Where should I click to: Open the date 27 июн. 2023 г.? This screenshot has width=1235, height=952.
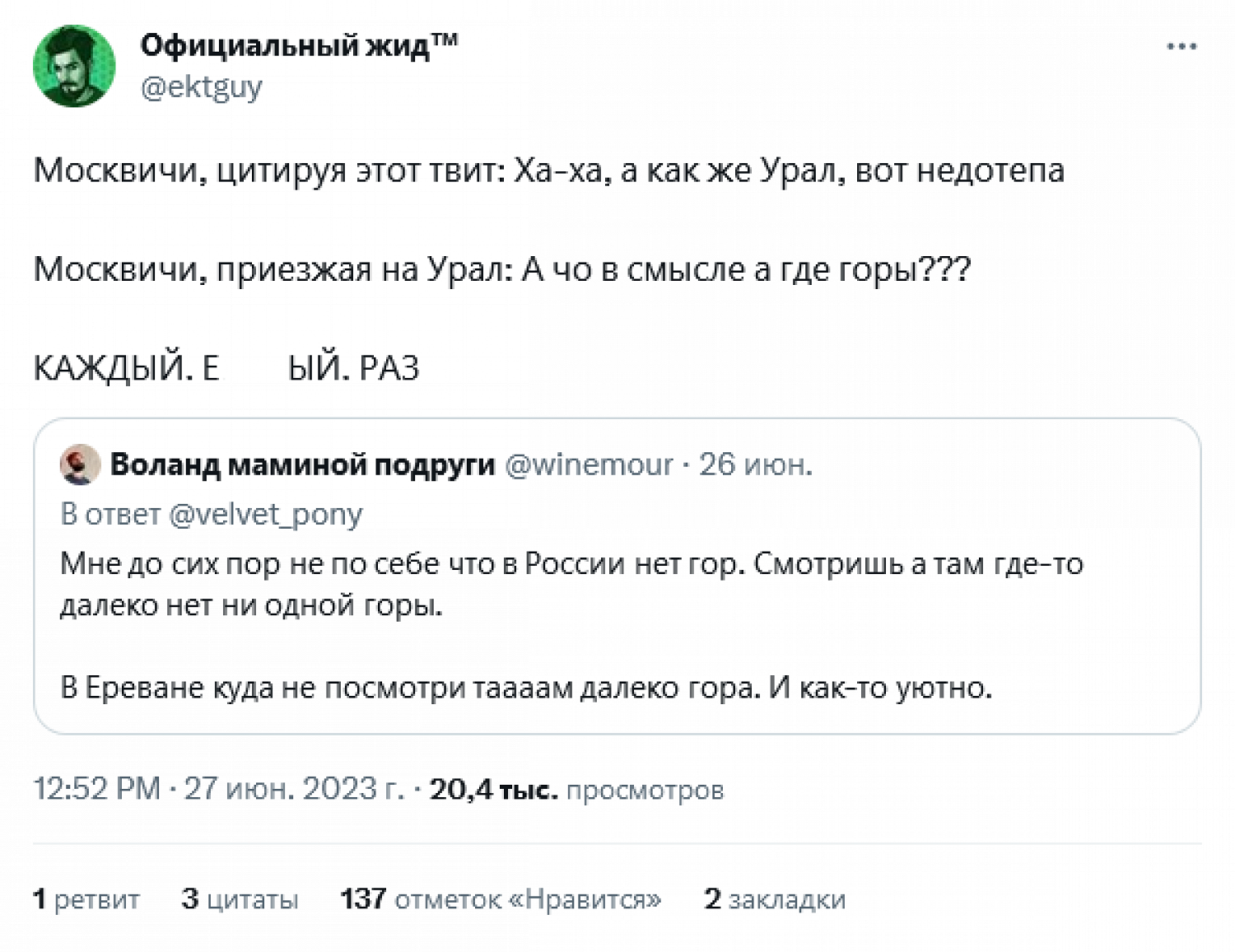tap(294, 789)
